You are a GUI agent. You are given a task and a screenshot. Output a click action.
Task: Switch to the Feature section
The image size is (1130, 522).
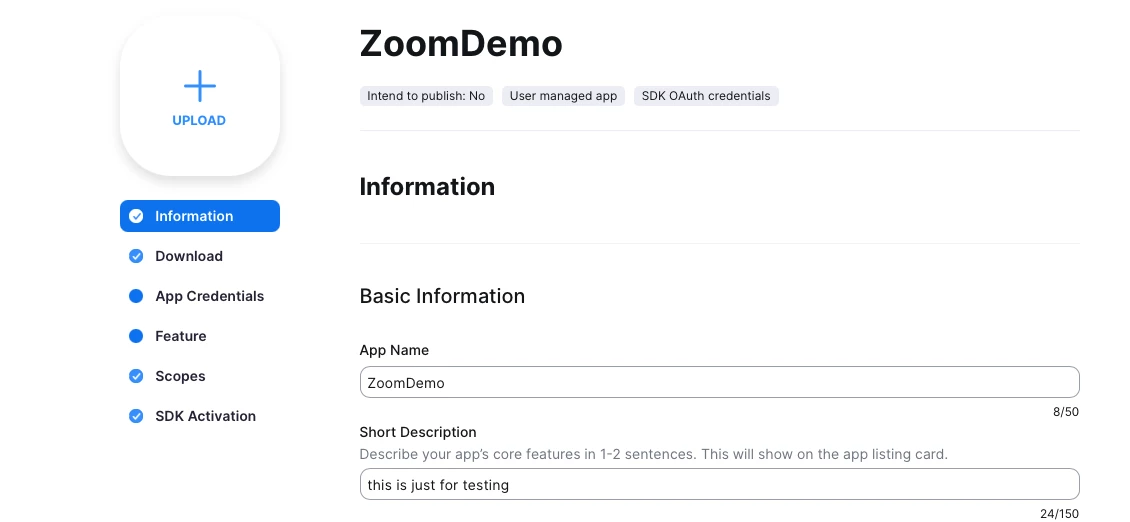(181, 336)
